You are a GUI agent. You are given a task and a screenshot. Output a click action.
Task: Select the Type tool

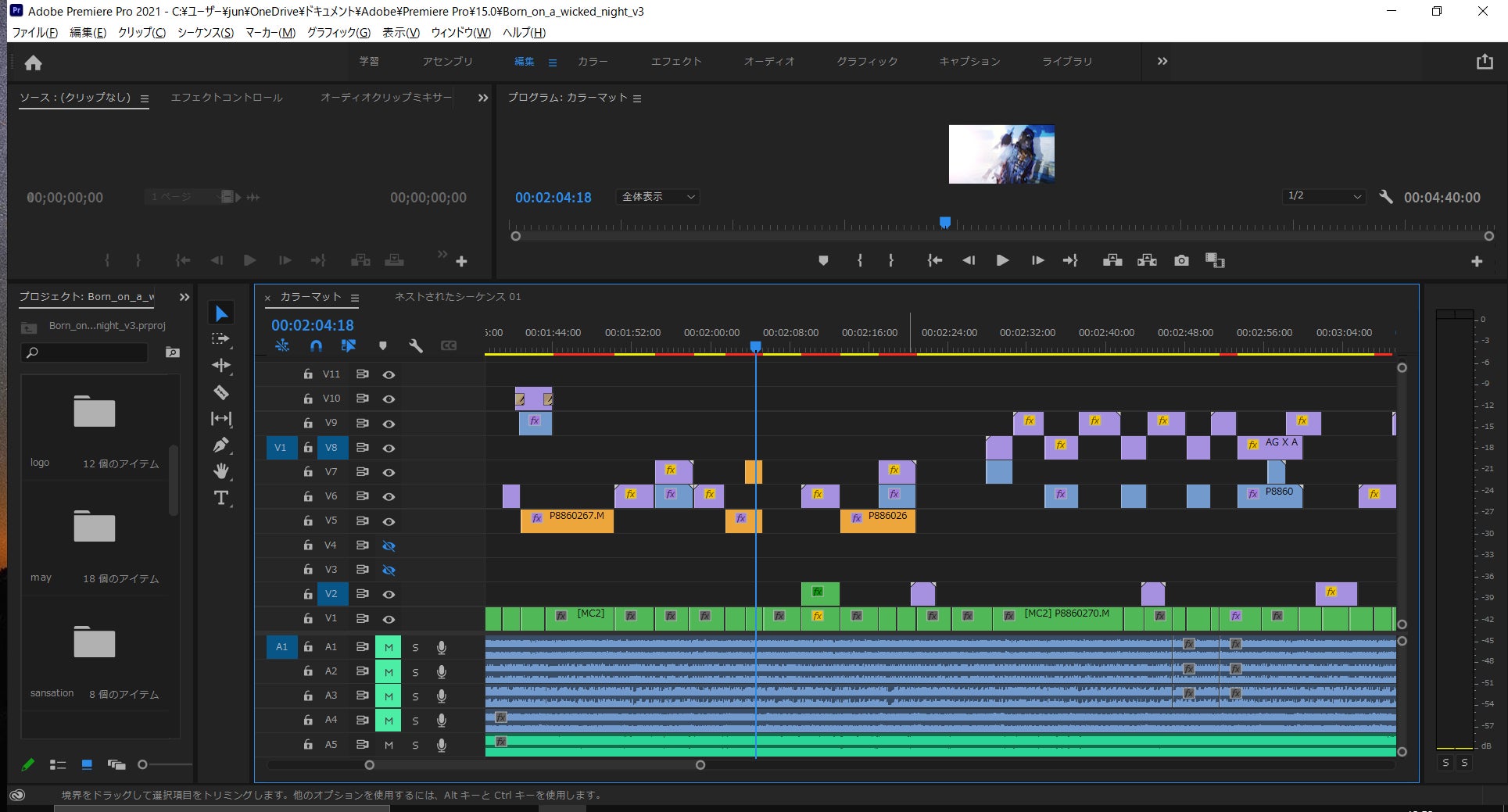[x=221, y=498]
